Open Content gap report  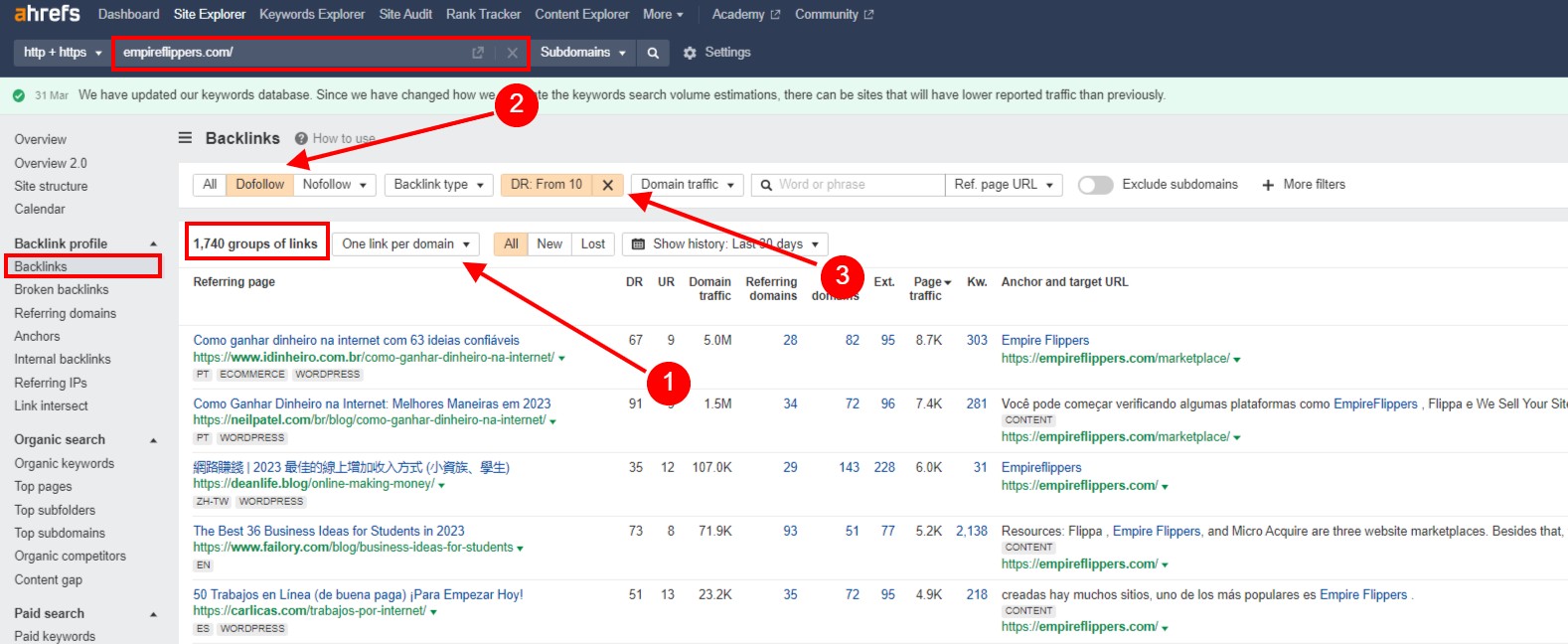[49, 580]
